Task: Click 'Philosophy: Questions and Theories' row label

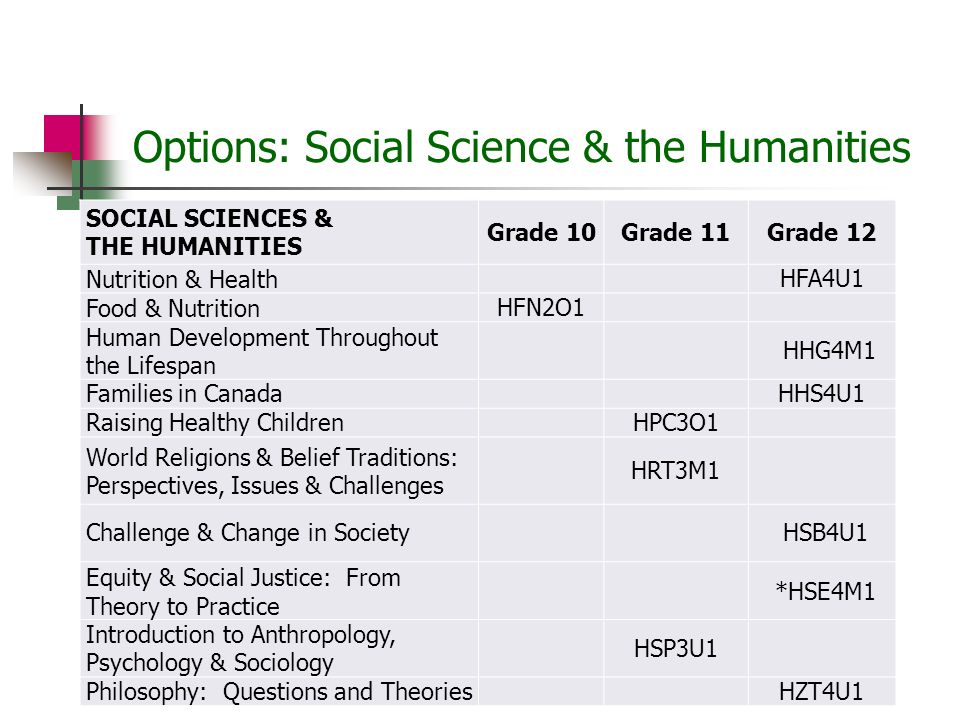Action: tap(279, 692)
